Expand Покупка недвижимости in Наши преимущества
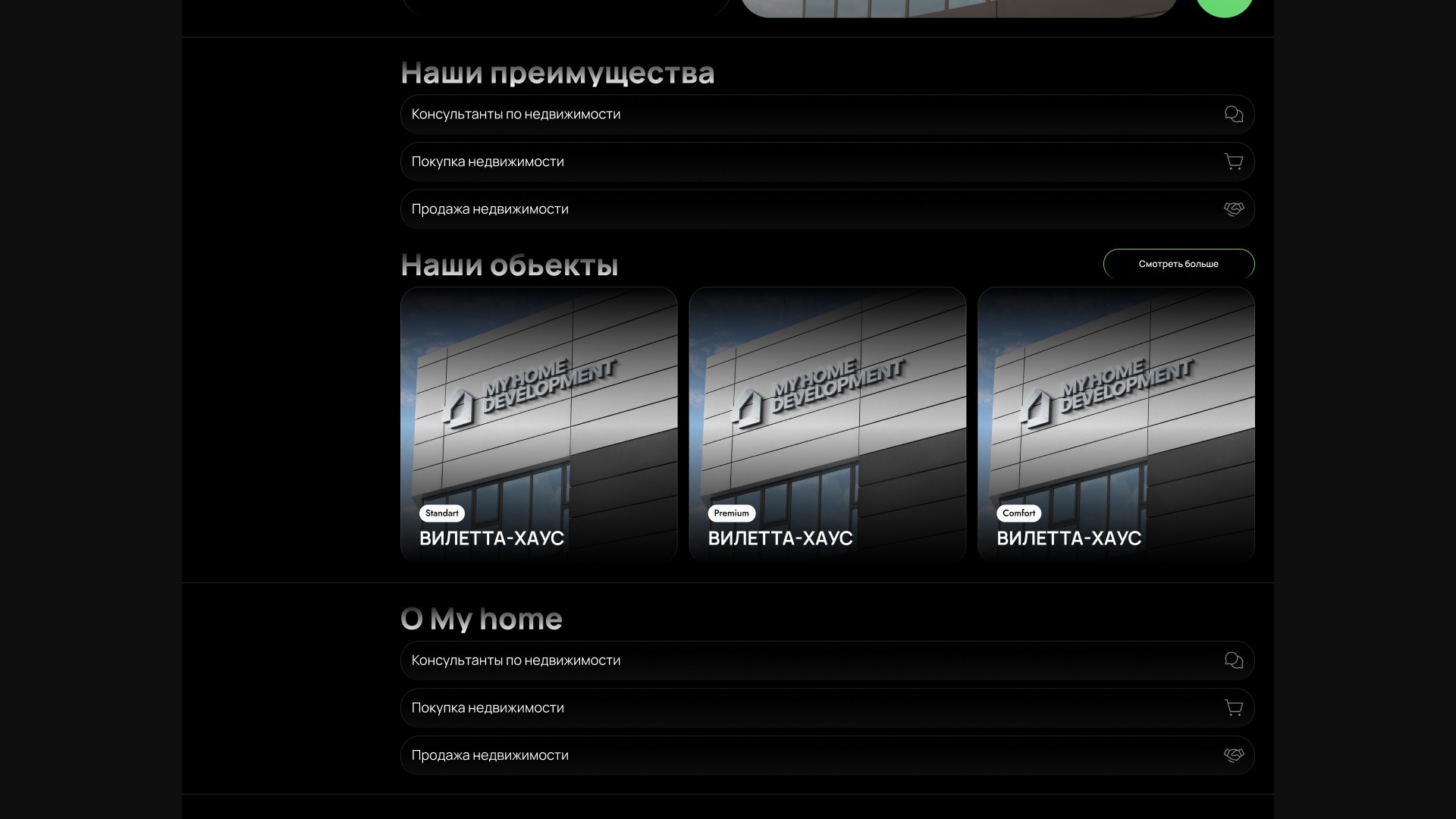This screenshot has width=1456, height=819. [488, 162]
